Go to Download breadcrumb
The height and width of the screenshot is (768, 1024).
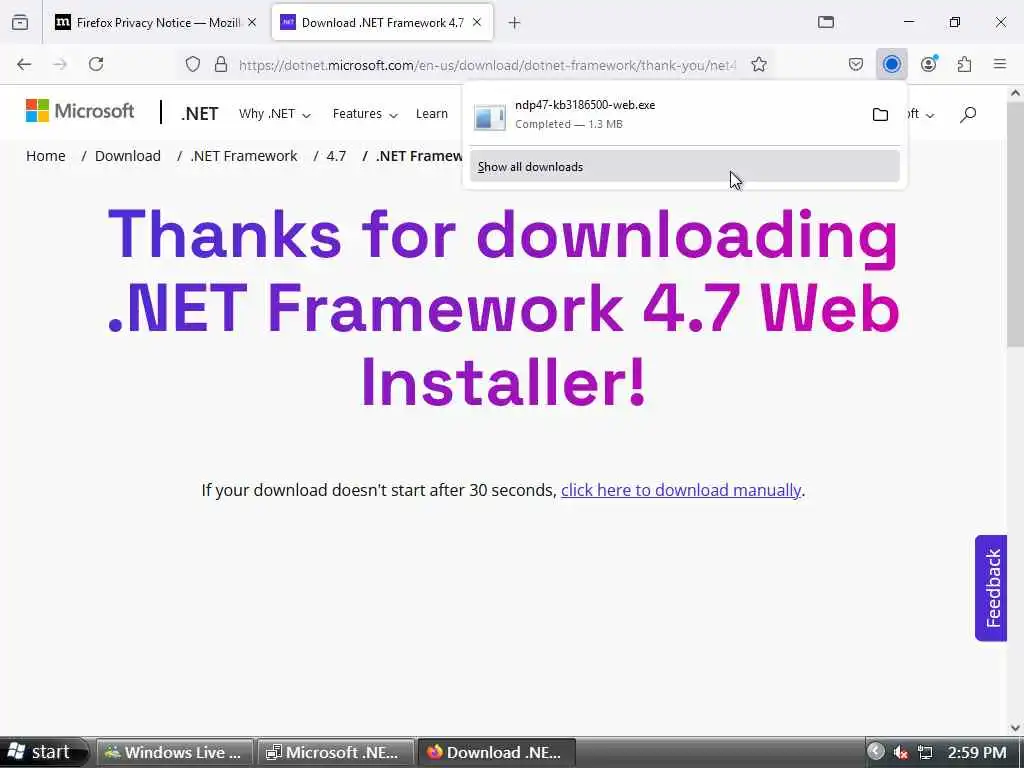click(x=128, y=156)
